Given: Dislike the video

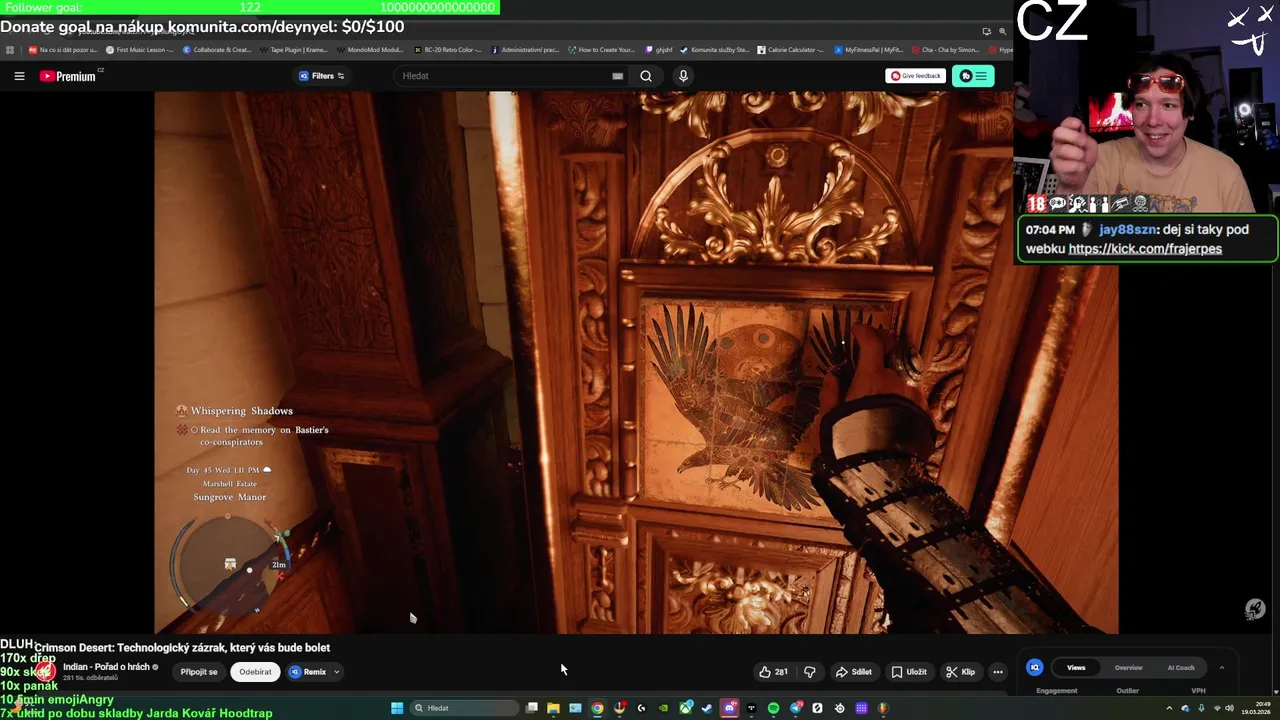Looking at the screenshot, I should click(x=810, y=672).
